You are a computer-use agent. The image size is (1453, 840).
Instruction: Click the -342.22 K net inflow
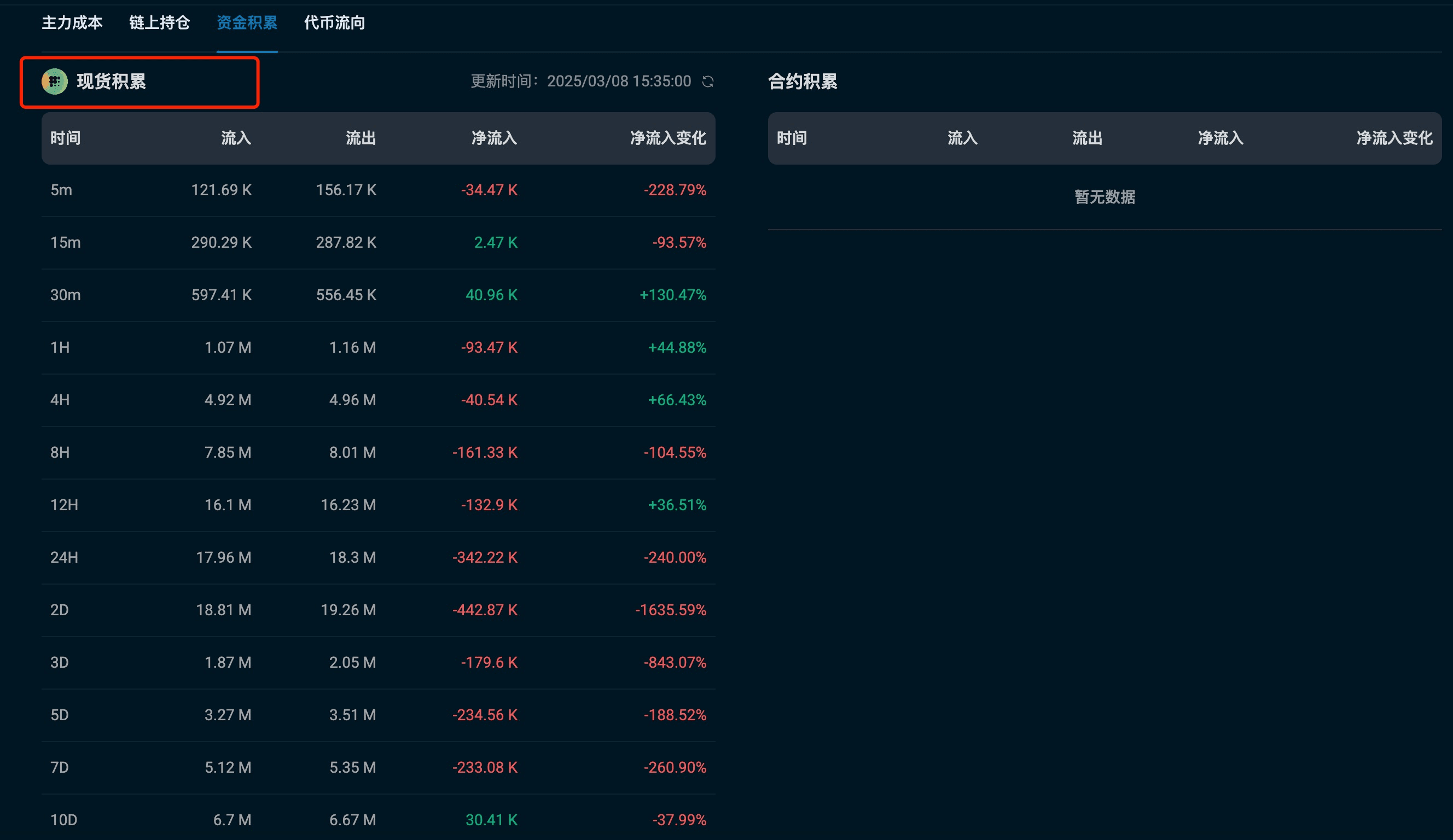click(485, 557)
